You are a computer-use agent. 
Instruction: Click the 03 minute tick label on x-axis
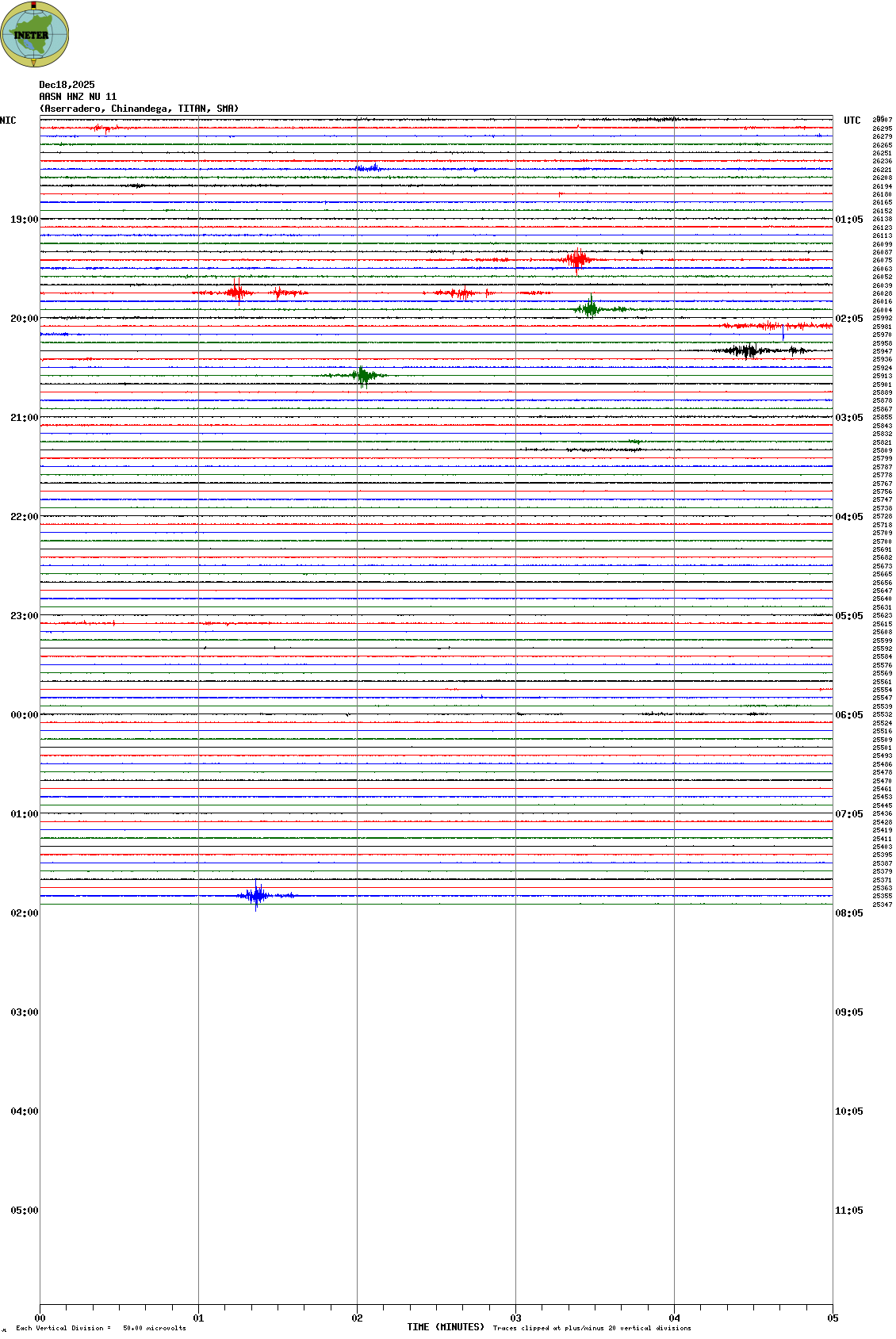coord(515,1318)
